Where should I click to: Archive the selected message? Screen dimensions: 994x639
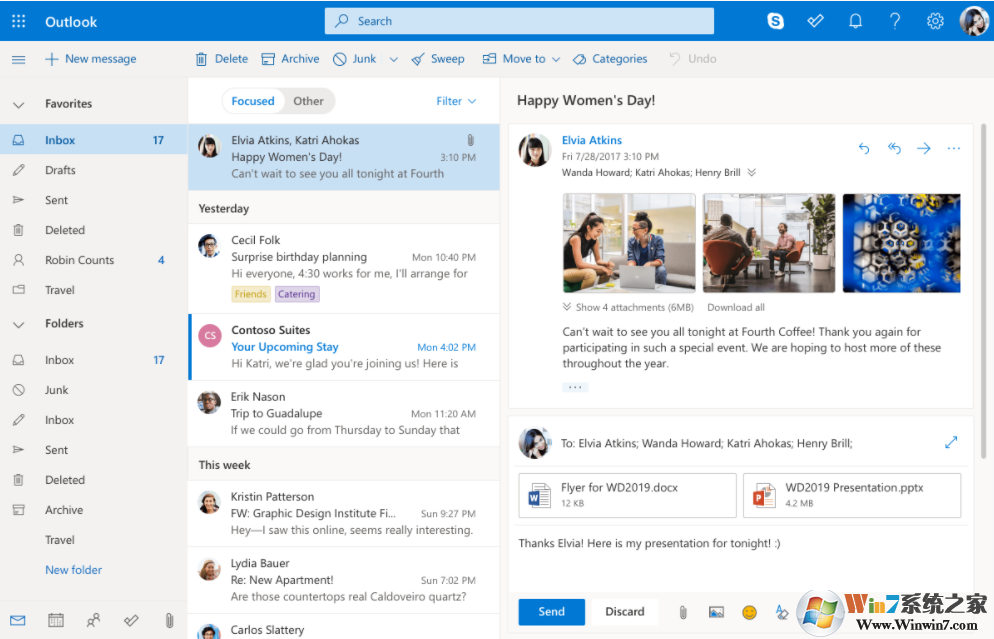(x=290, y=59)
